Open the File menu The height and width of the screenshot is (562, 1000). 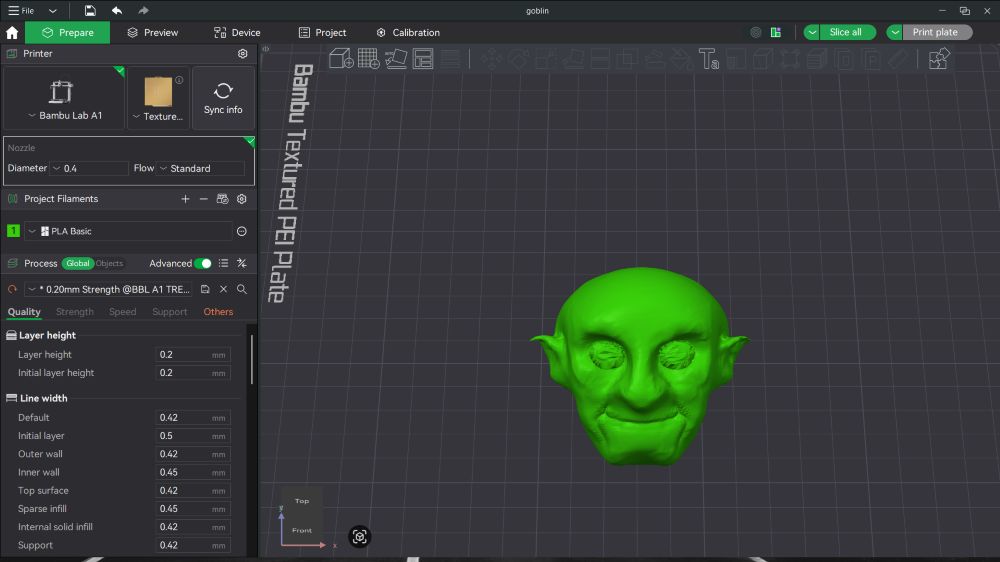click(x=21, y=11)
